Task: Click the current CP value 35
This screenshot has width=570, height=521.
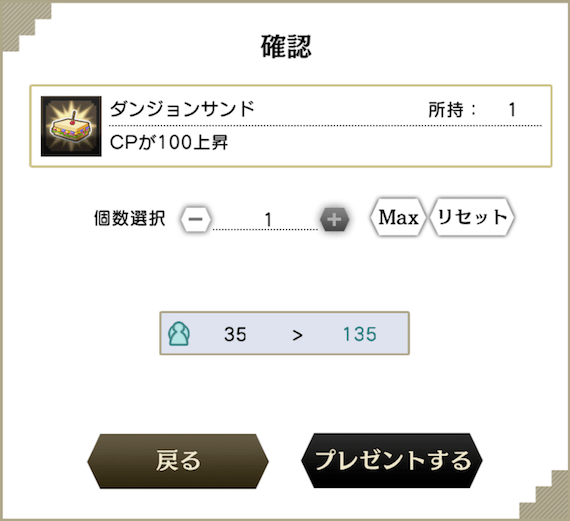Action: pyautogui.click(x=235, y=334)
